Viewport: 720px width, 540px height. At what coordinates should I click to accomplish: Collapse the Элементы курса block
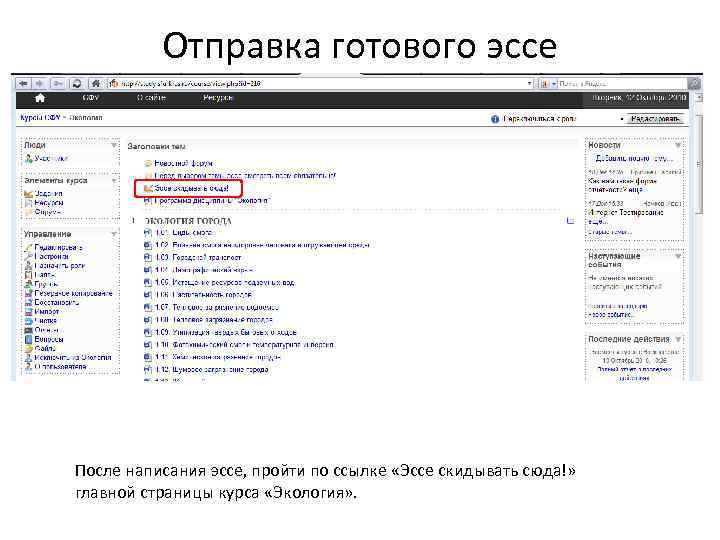click(114, 180)
